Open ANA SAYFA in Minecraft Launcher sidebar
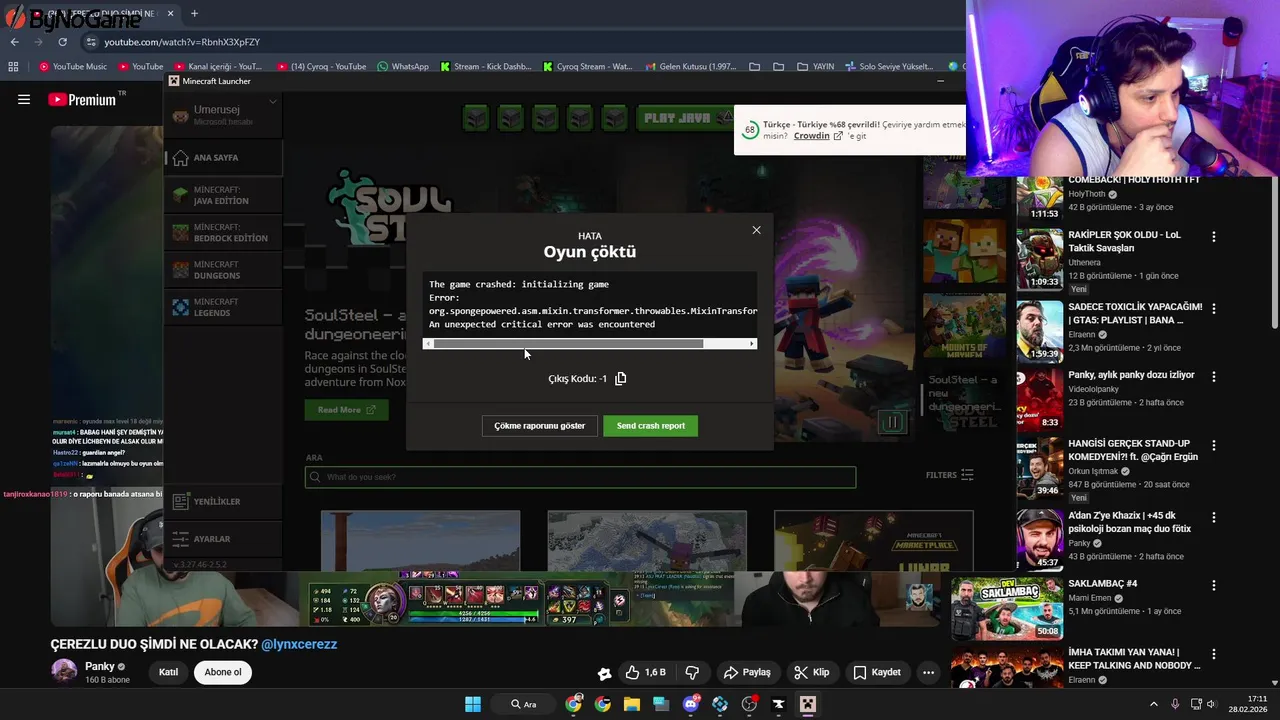This screenshot has width=1280, height=720. pos(224,158)
